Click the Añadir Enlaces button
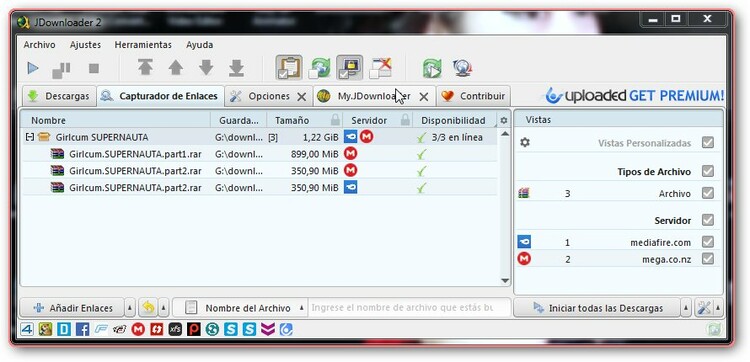The height and width of the screenshot is (362, 750). tap(72, 308)
